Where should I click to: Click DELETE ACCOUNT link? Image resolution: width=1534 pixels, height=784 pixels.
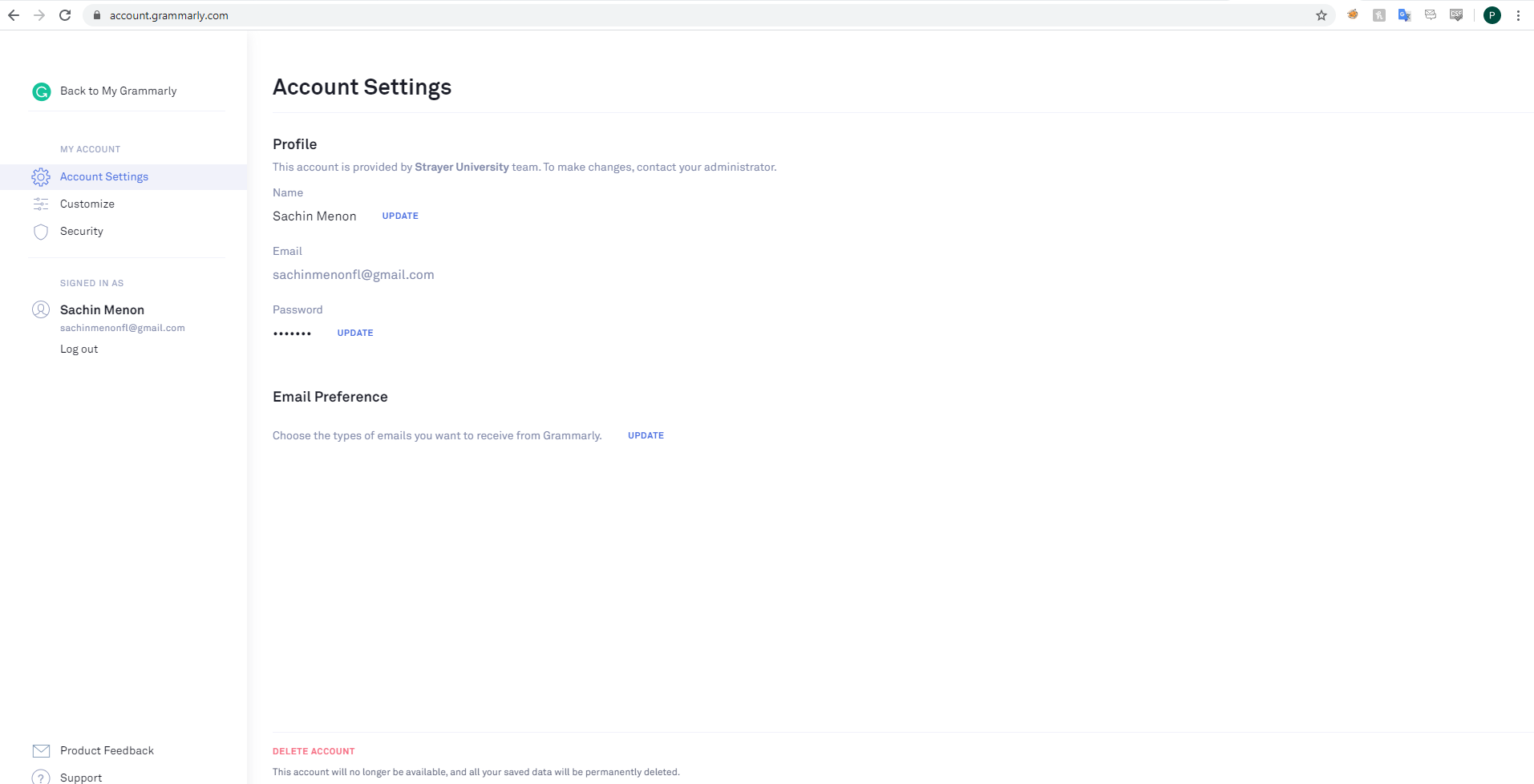[x=314, y=751]
